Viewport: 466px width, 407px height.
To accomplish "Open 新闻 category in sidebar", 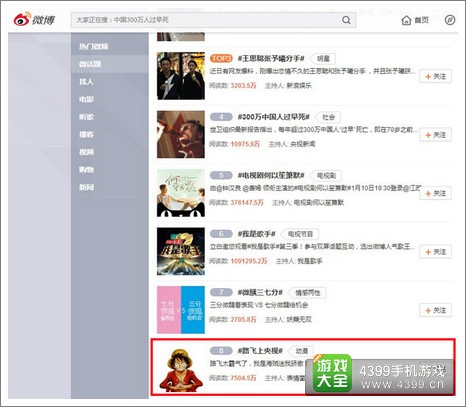I will 86,187.
